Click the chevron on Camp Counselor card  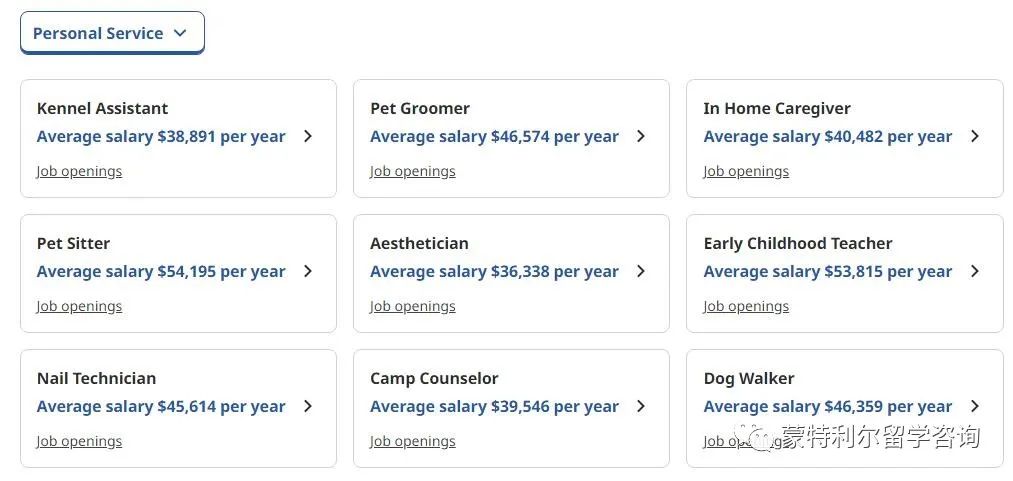tap(641, 406)
